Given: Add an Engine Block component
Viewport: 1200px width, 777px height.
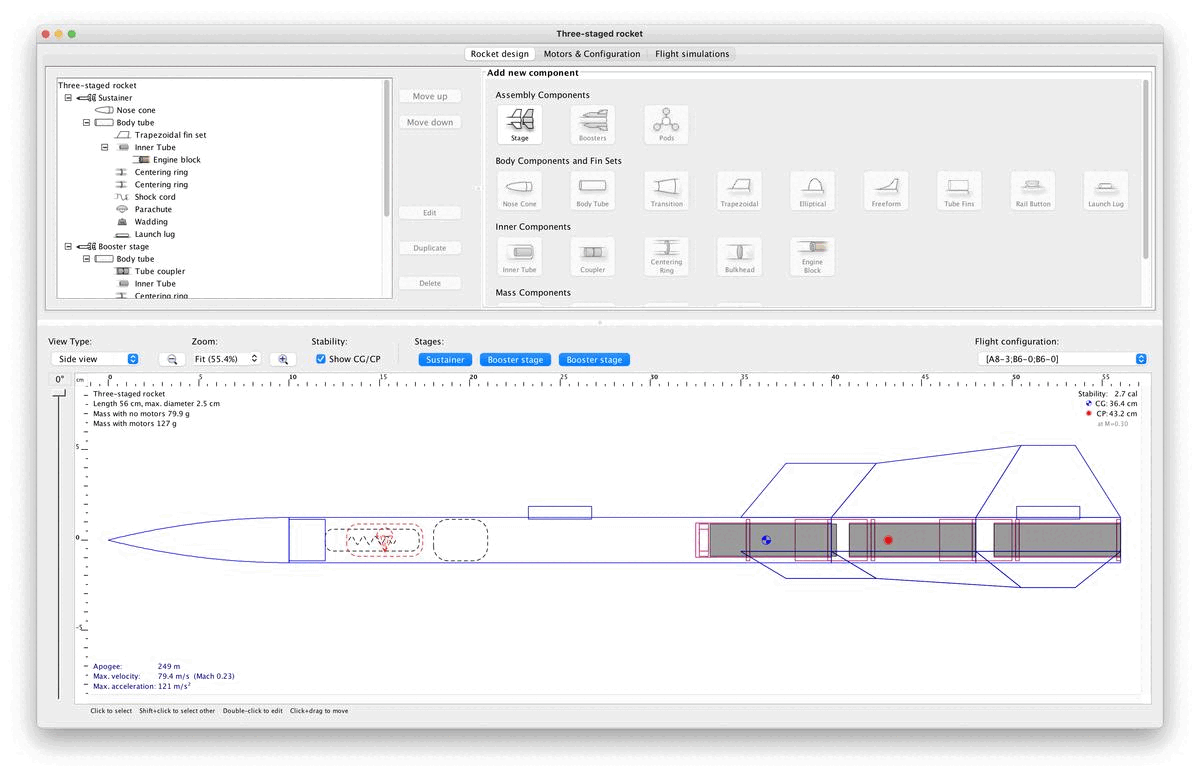Looking at the screenshot, I should click(812, 256).
